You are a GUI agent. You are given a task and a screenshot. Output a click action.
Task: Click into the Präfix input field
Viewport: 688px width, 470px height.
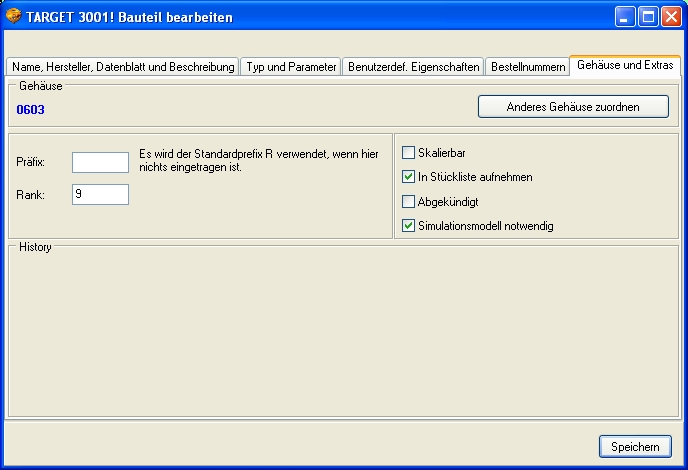point(100,162)
